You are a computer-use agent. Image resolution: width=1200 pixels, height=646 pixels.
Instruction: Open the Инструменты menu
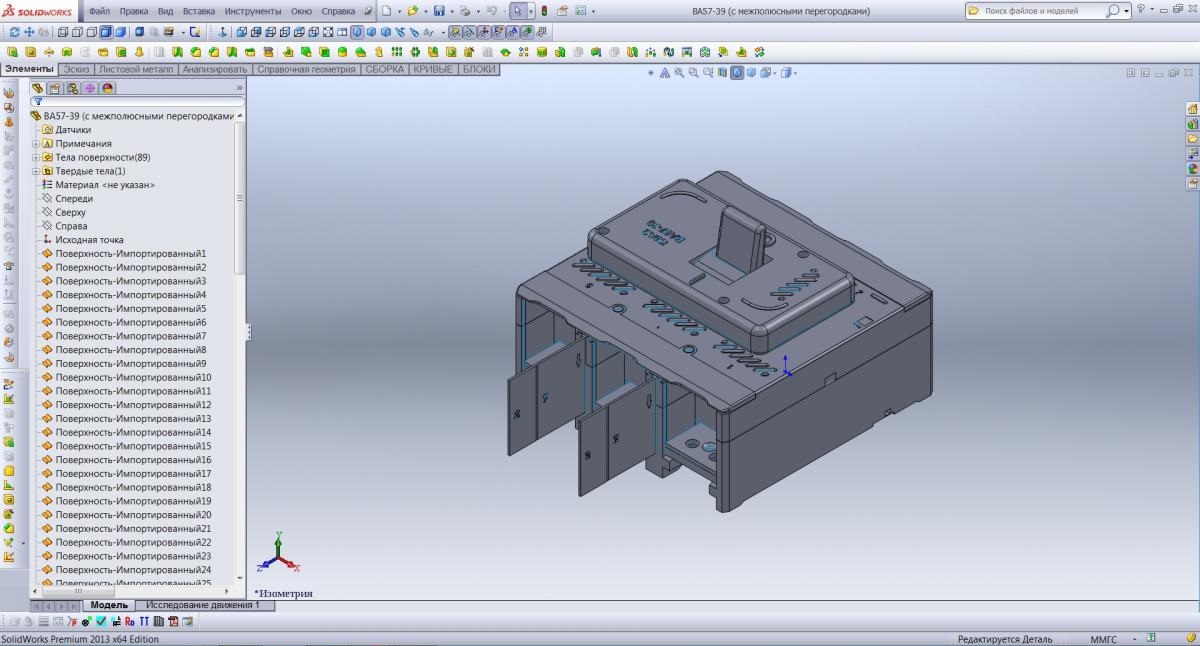[253, 11]
